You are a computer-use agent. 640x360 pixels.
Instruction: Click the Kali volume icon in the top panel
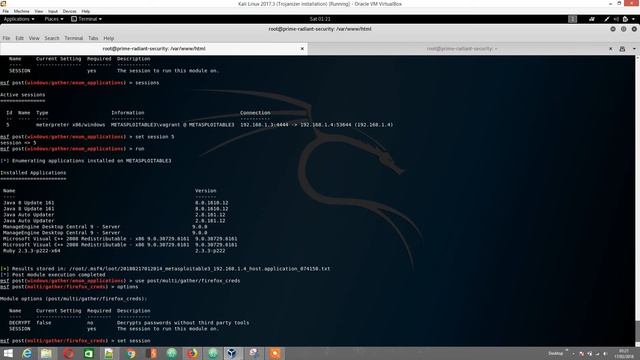click(616, 19)
